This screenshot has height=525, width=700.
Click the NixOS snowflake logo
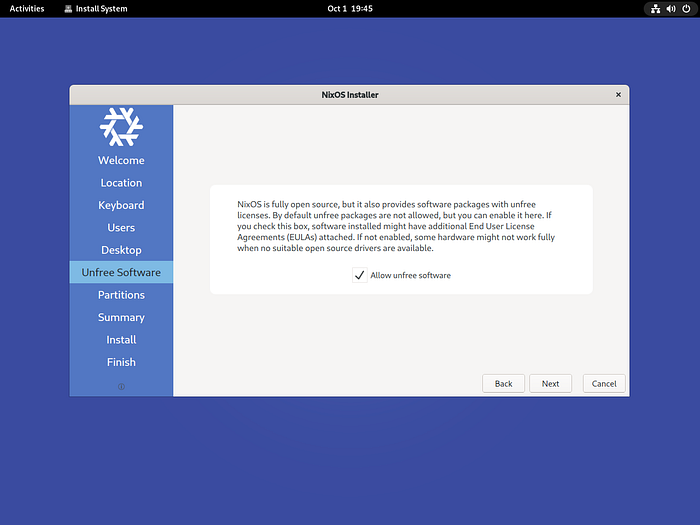[x=121, y=127]
